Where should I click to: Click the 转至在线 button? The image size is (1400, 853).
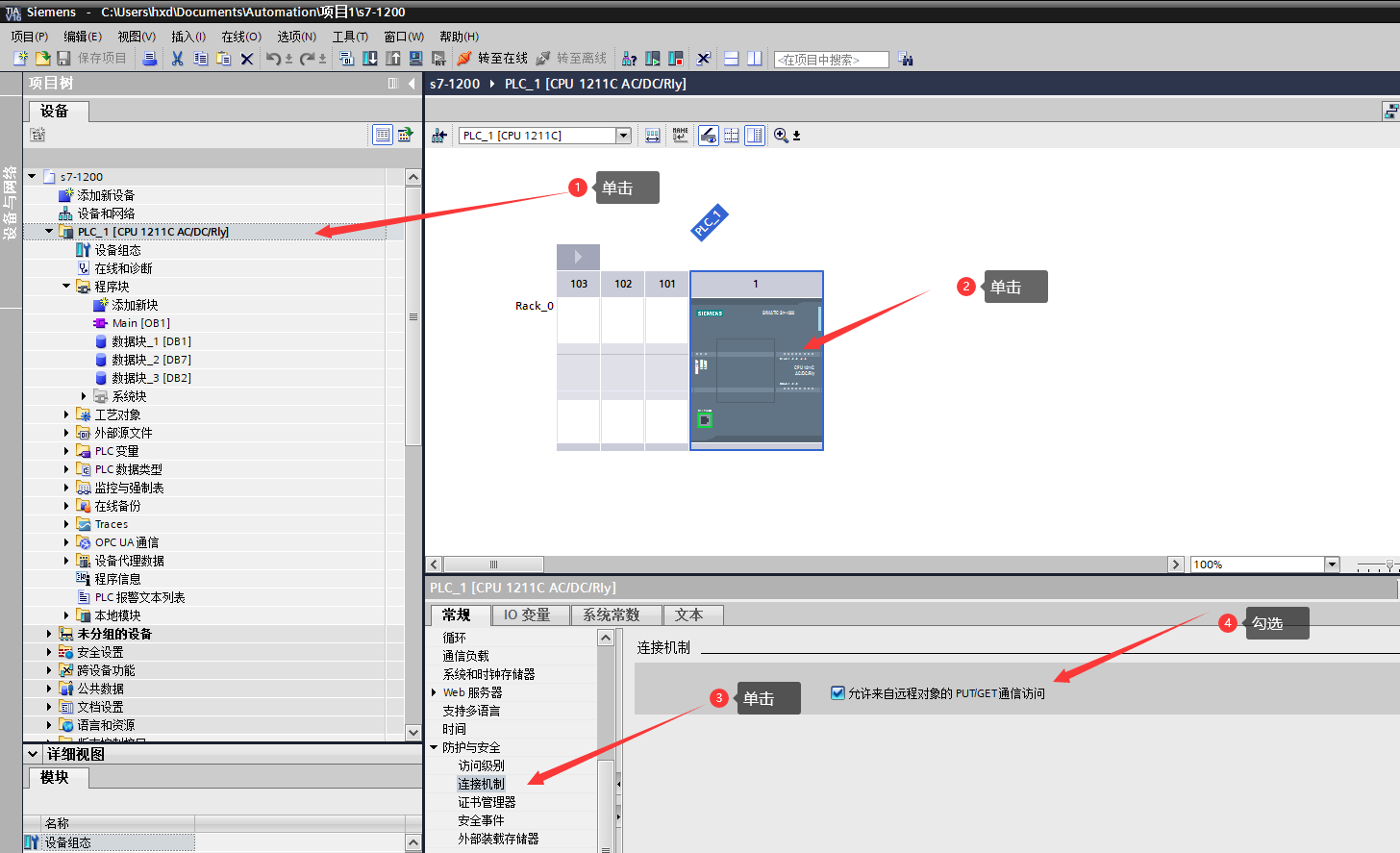coord(492,59)
